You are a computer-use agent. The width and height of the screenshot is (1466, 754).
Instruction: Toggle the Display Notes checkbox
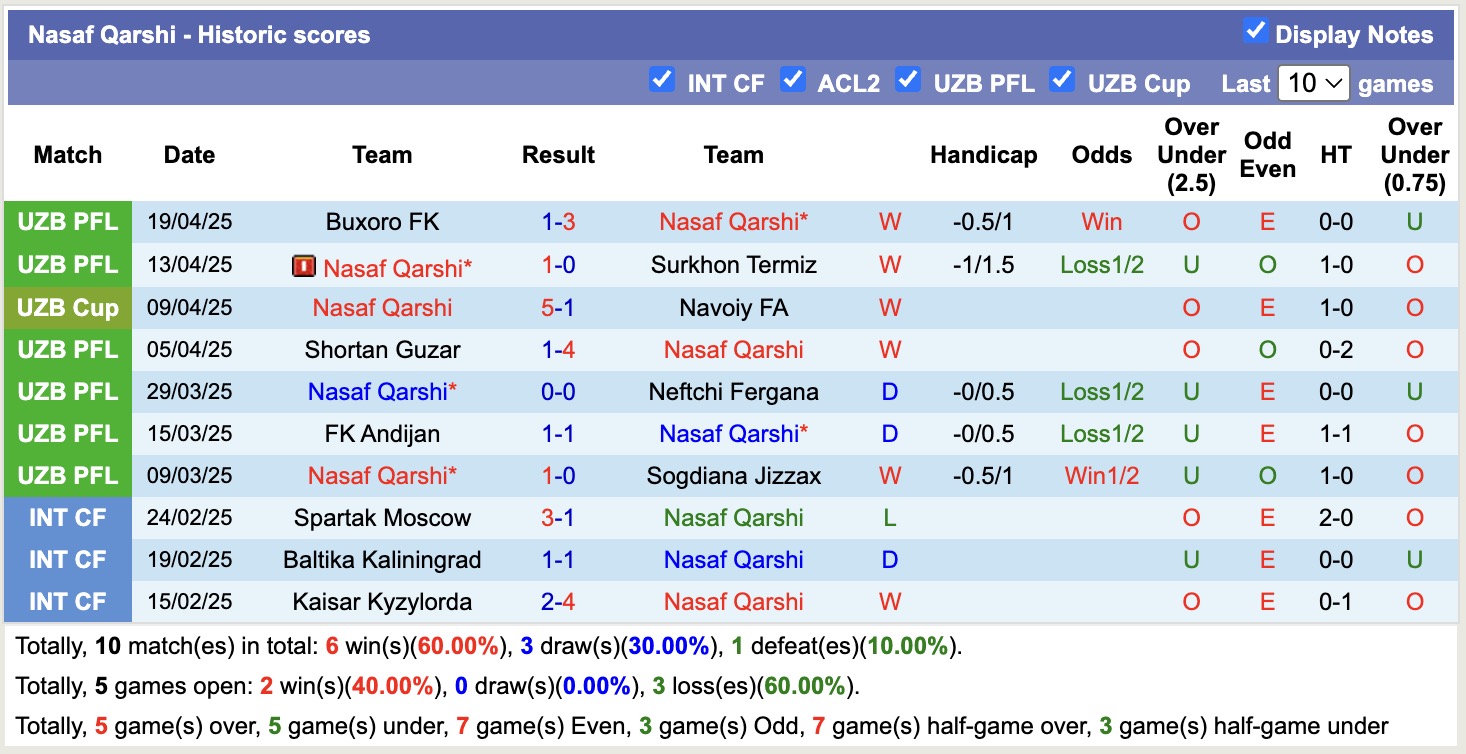point(1255,31)
